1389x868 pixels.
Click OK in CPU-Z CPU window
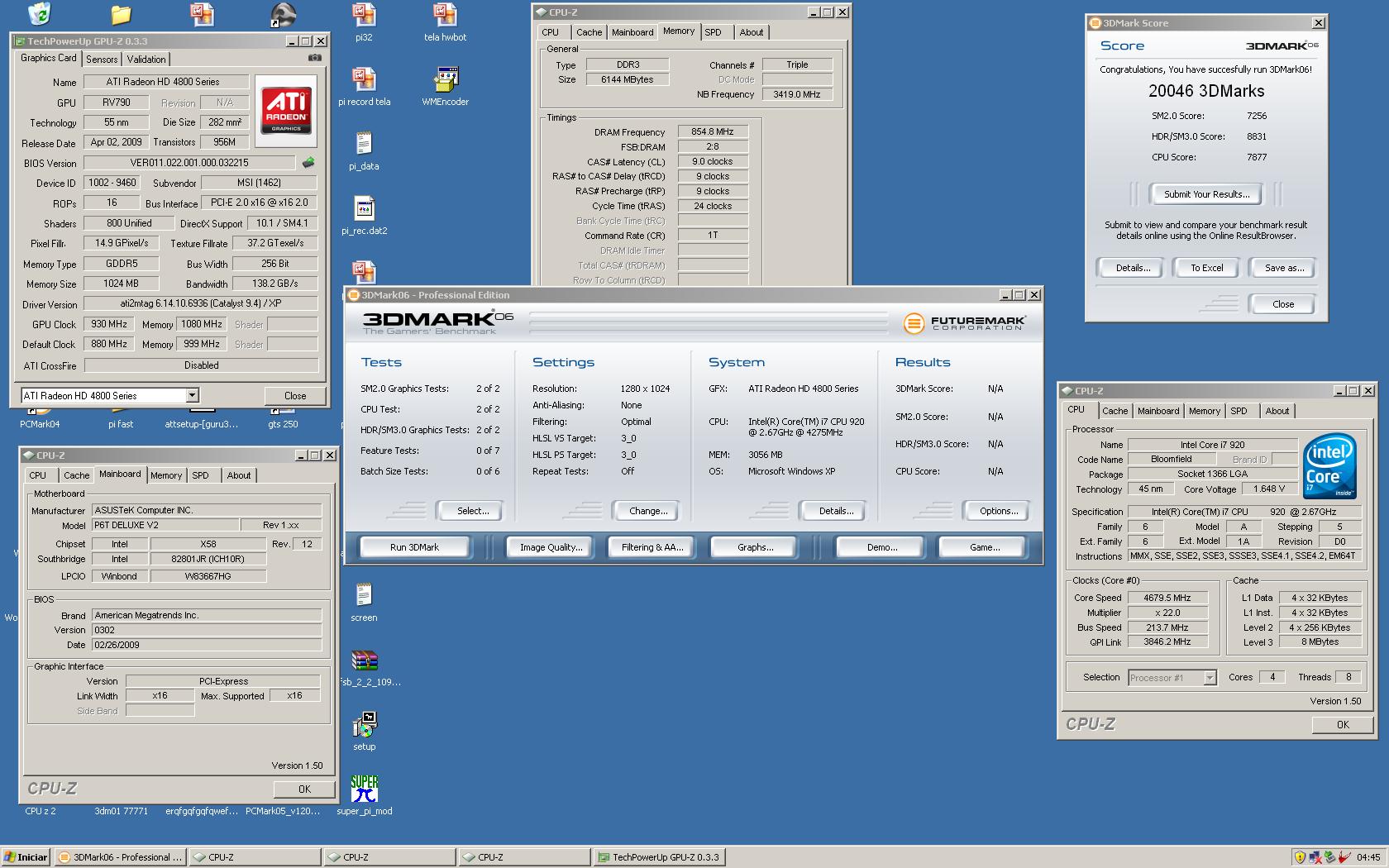1343,725
